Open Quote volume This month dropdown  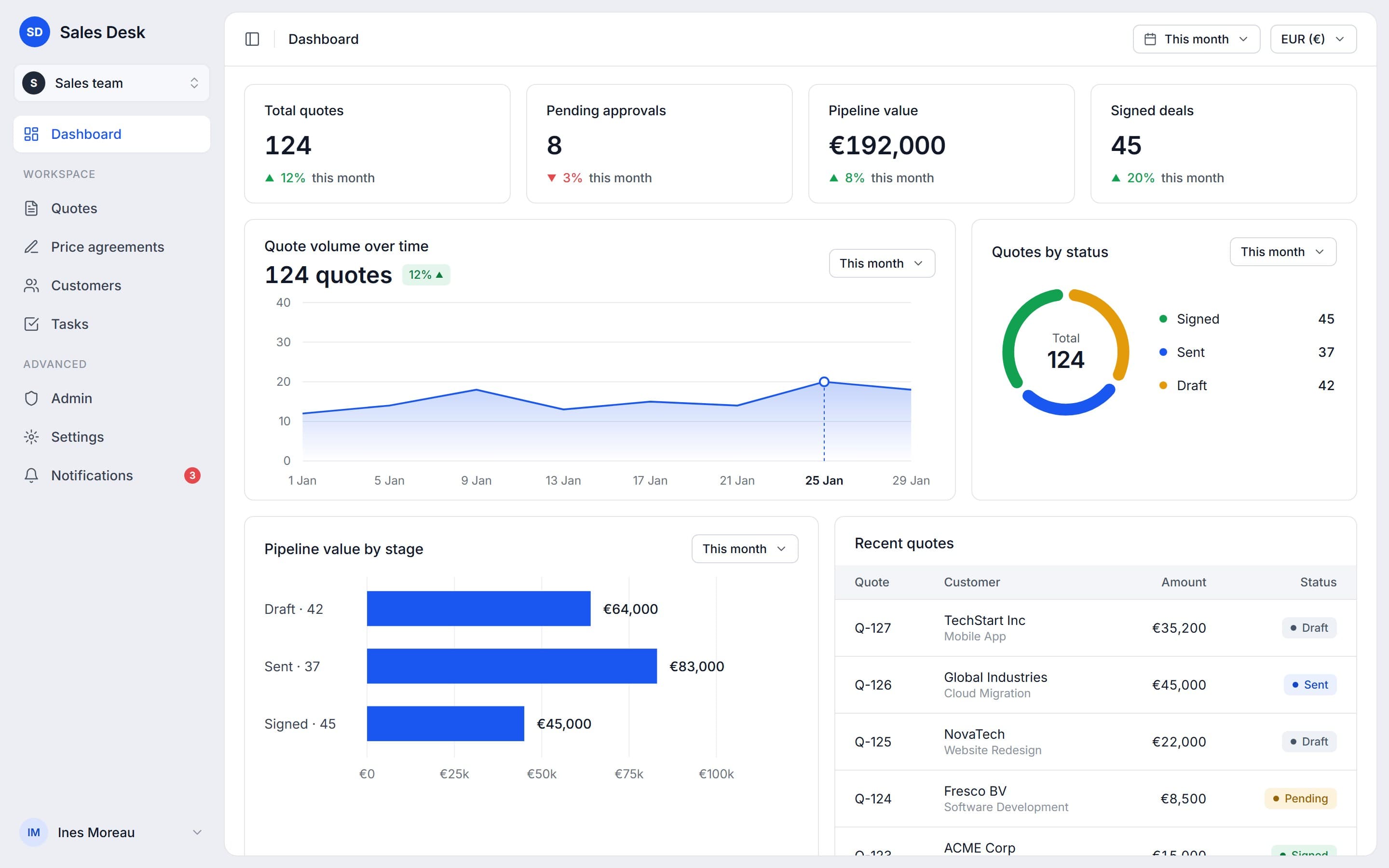point(882,263)
